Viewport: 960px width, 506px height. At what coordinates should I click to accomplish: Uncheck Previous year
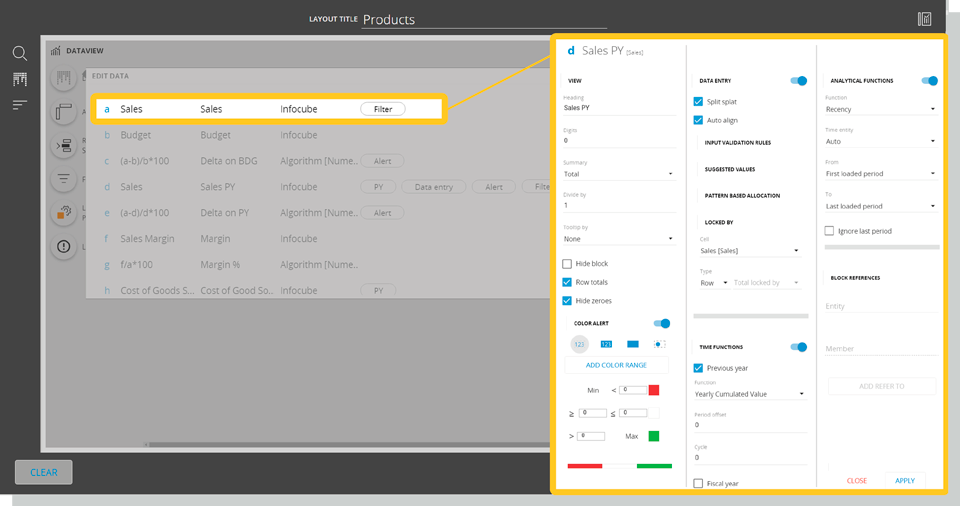[698, 368]
